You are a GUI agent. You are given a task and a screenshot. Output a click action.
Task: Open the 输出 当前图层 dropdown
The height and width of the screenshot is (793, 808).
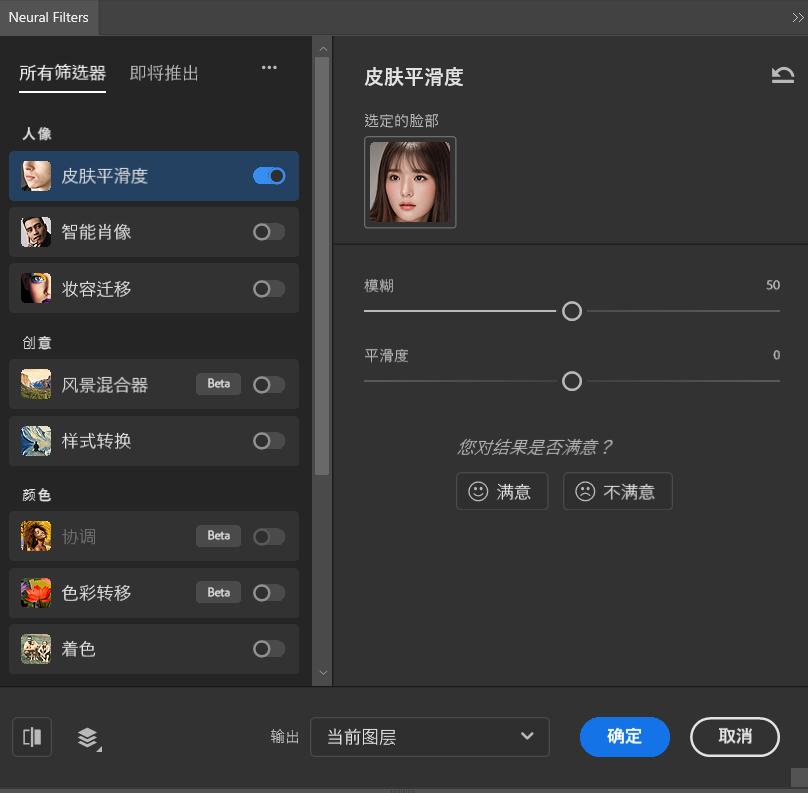430,736
